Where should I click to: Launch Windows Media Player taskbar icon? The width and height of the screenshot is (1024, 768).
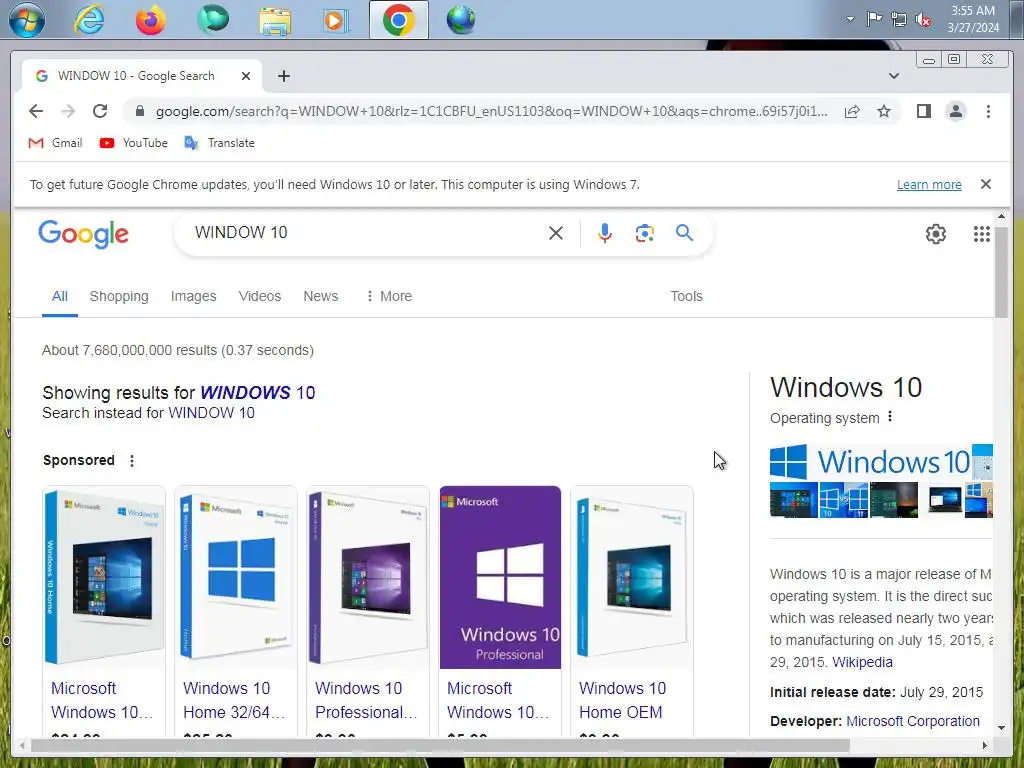pos(336,21)
